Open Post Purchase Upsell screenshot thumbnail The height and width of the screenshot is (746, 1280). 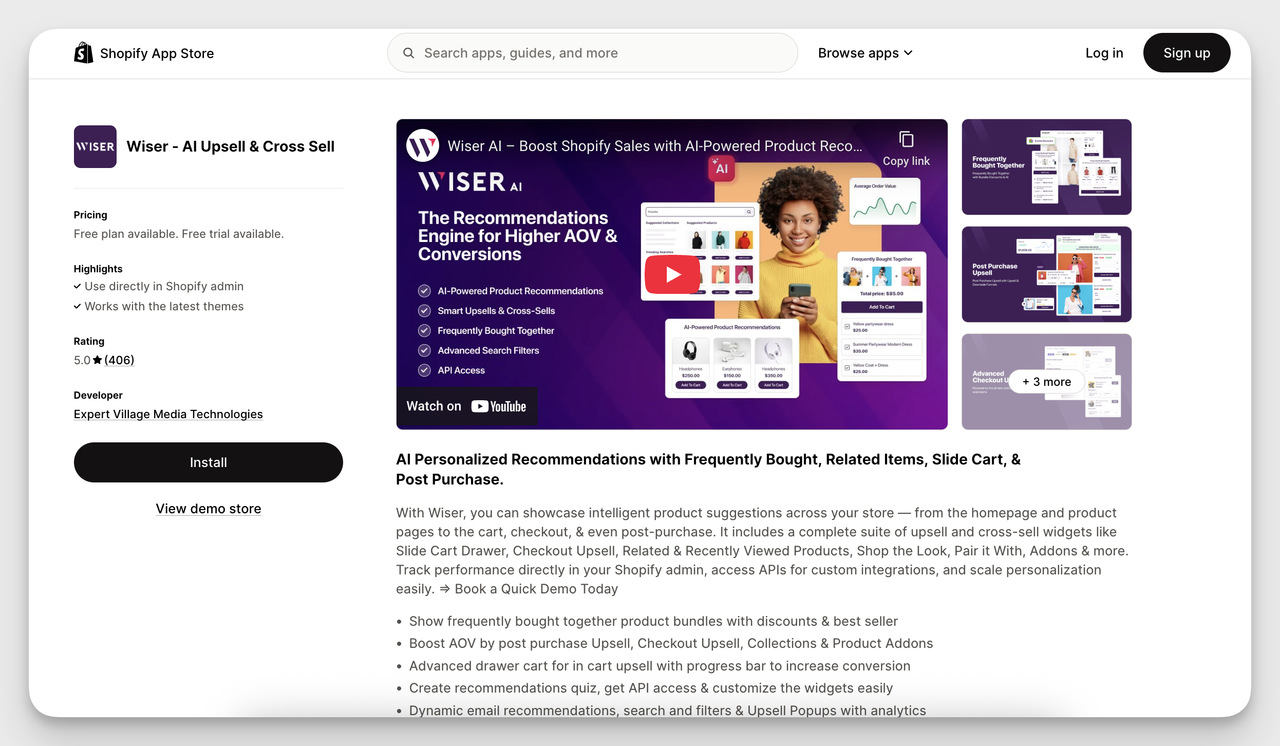[1046, 274]
